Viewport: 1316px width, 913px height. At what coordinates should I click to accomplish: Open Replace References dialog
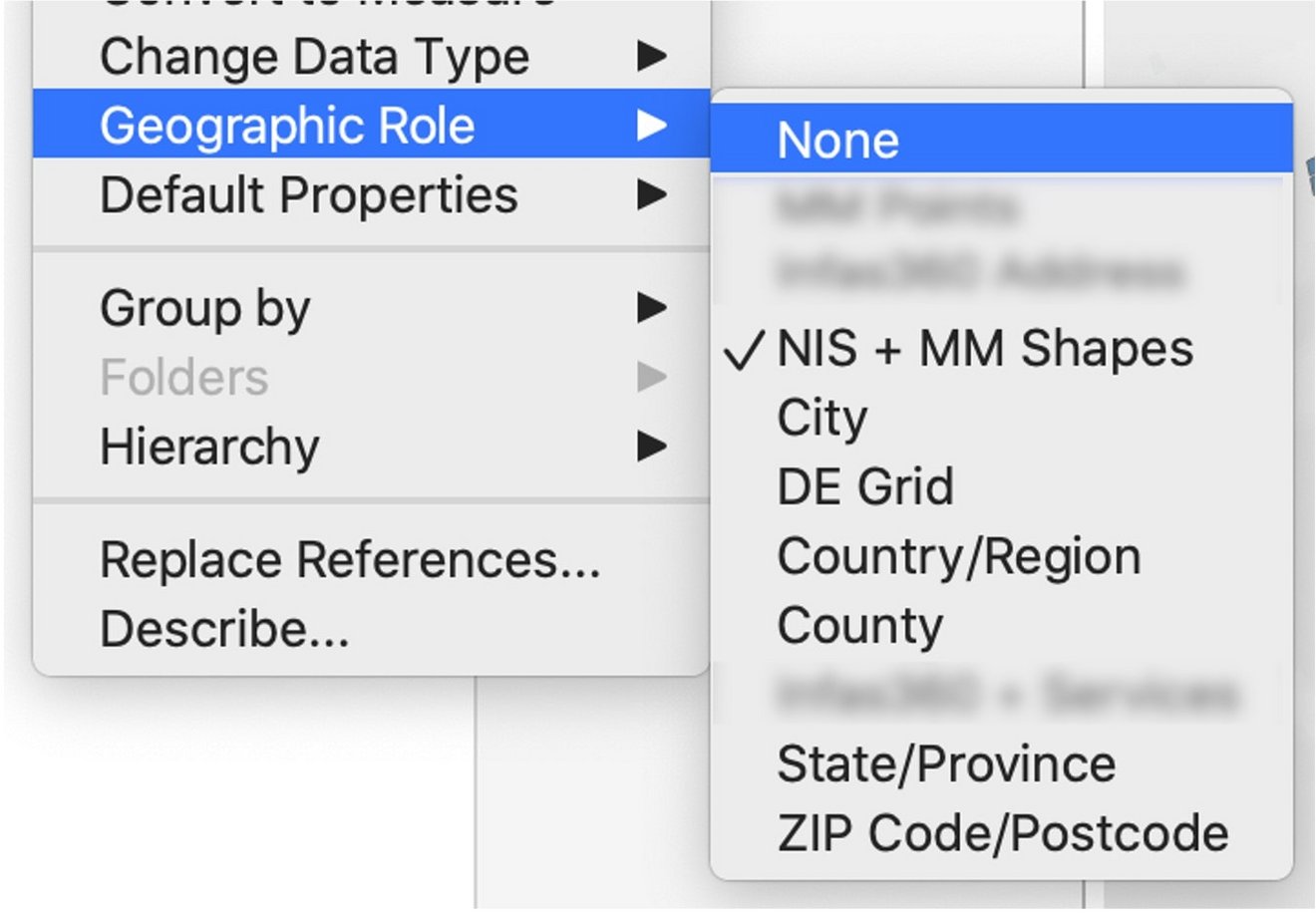click(x=349, y=560)
